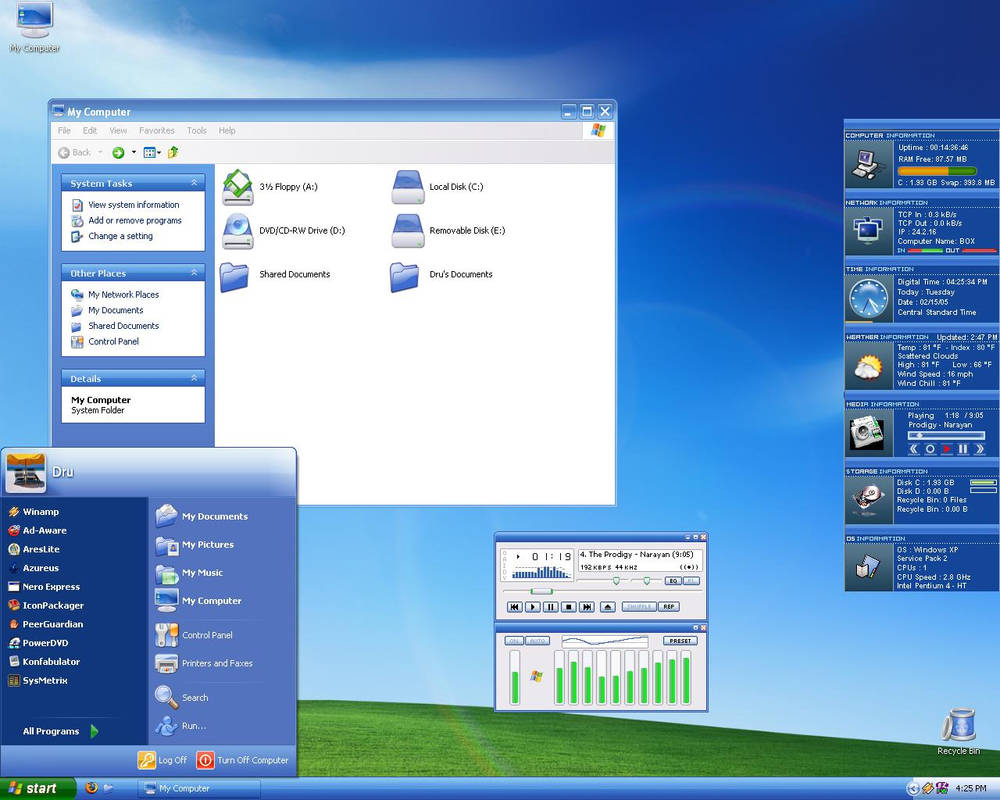This screenshot has height=800, width=1000.
Task: Open My Documents in Other Places
Action: 107,311
